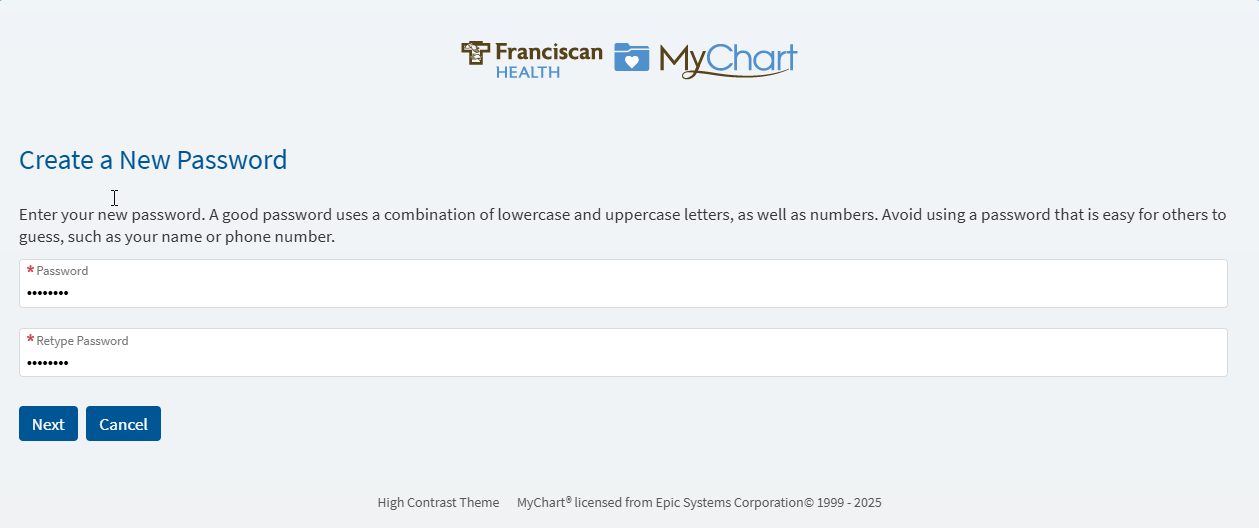The height and width of the screenshot is (528, 1259).
Task: Click the red asterisk beside Retype Password
Action: click(30, 341)
